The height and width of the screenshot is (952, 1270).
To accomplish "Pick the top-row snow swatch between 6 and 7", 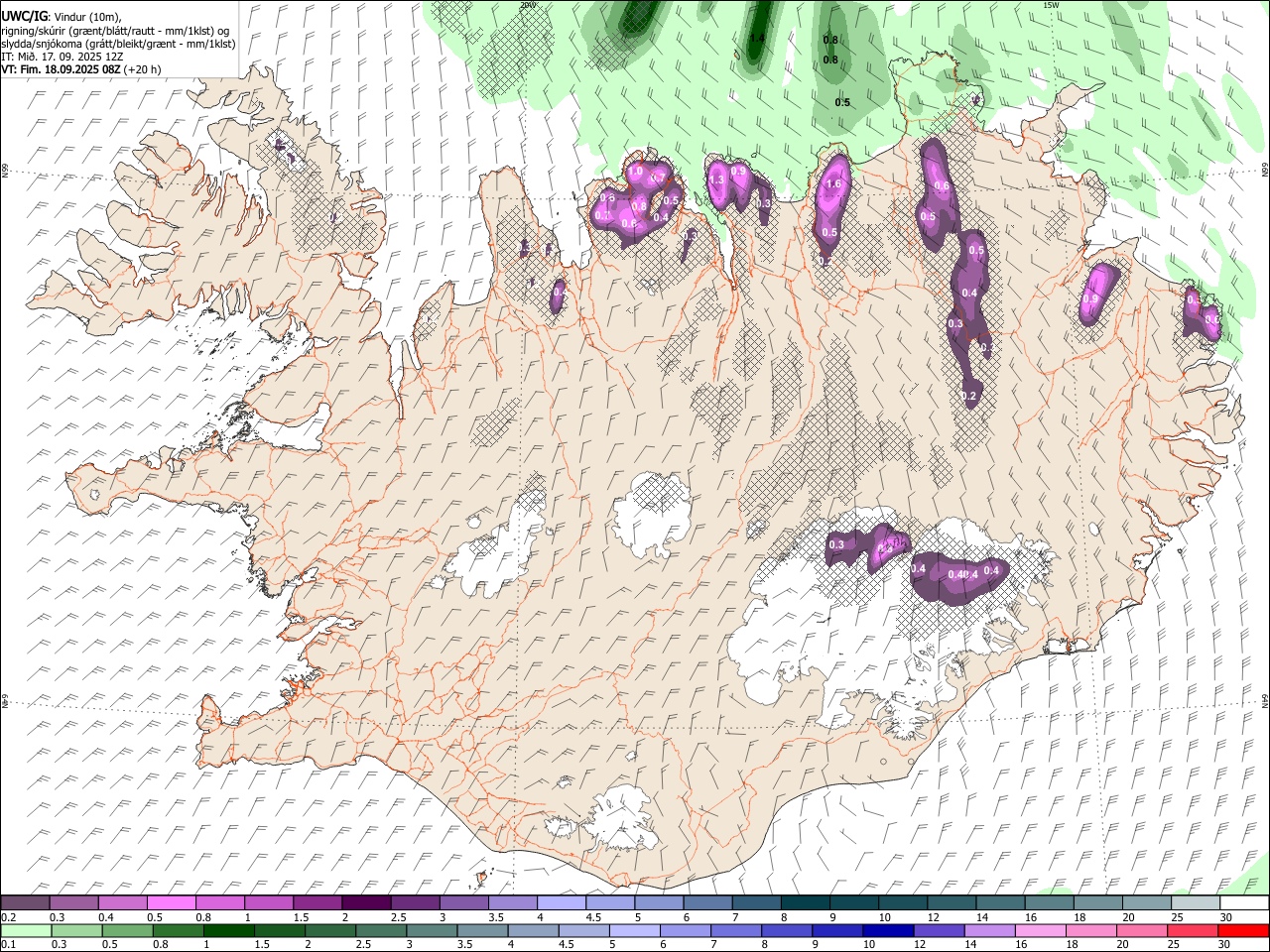I will pyautogui.click(x=707, y=902).
